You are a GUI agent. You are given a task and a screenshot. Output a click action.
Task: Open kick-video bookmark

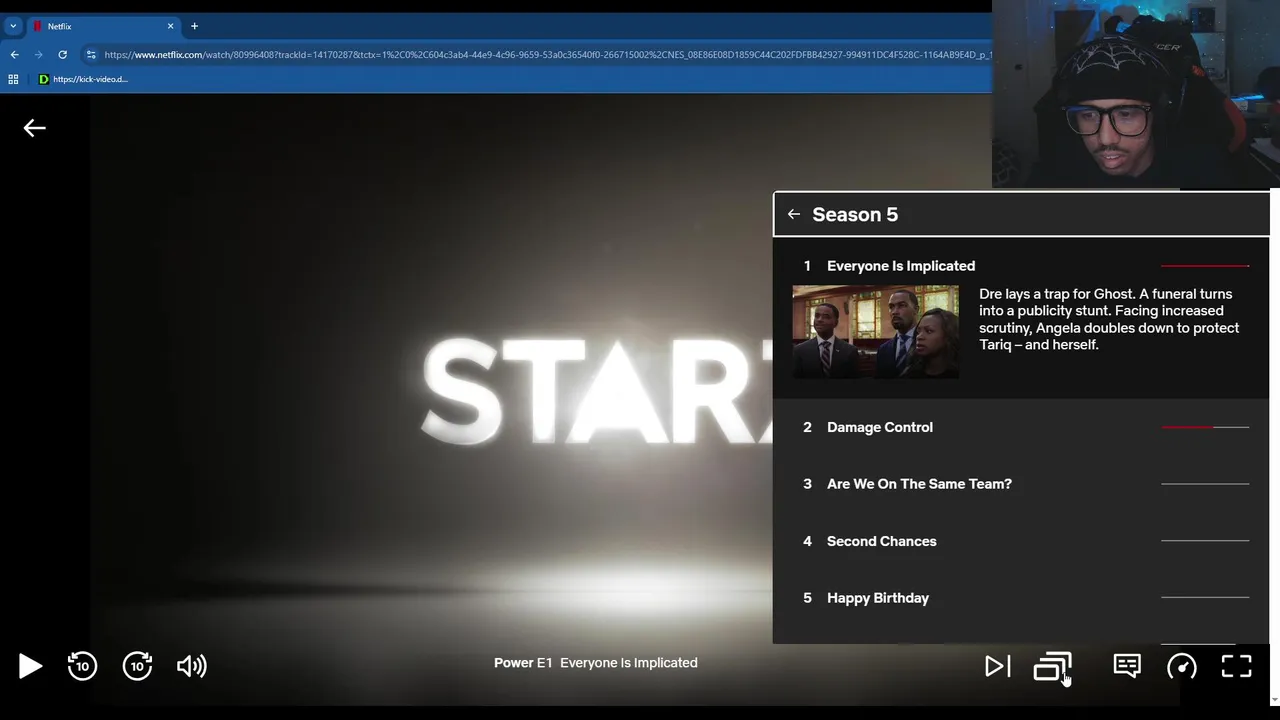pos(84,79)
